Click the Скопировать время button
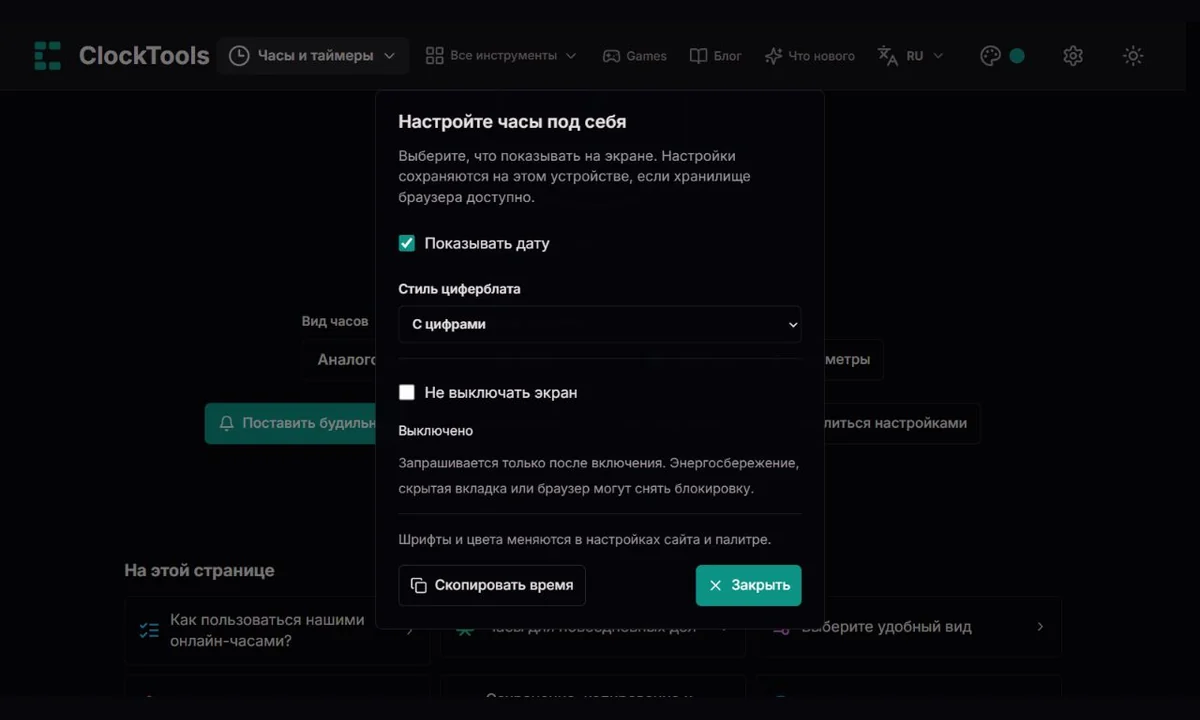Screen dimensions: 1200x720 point(492,585)
